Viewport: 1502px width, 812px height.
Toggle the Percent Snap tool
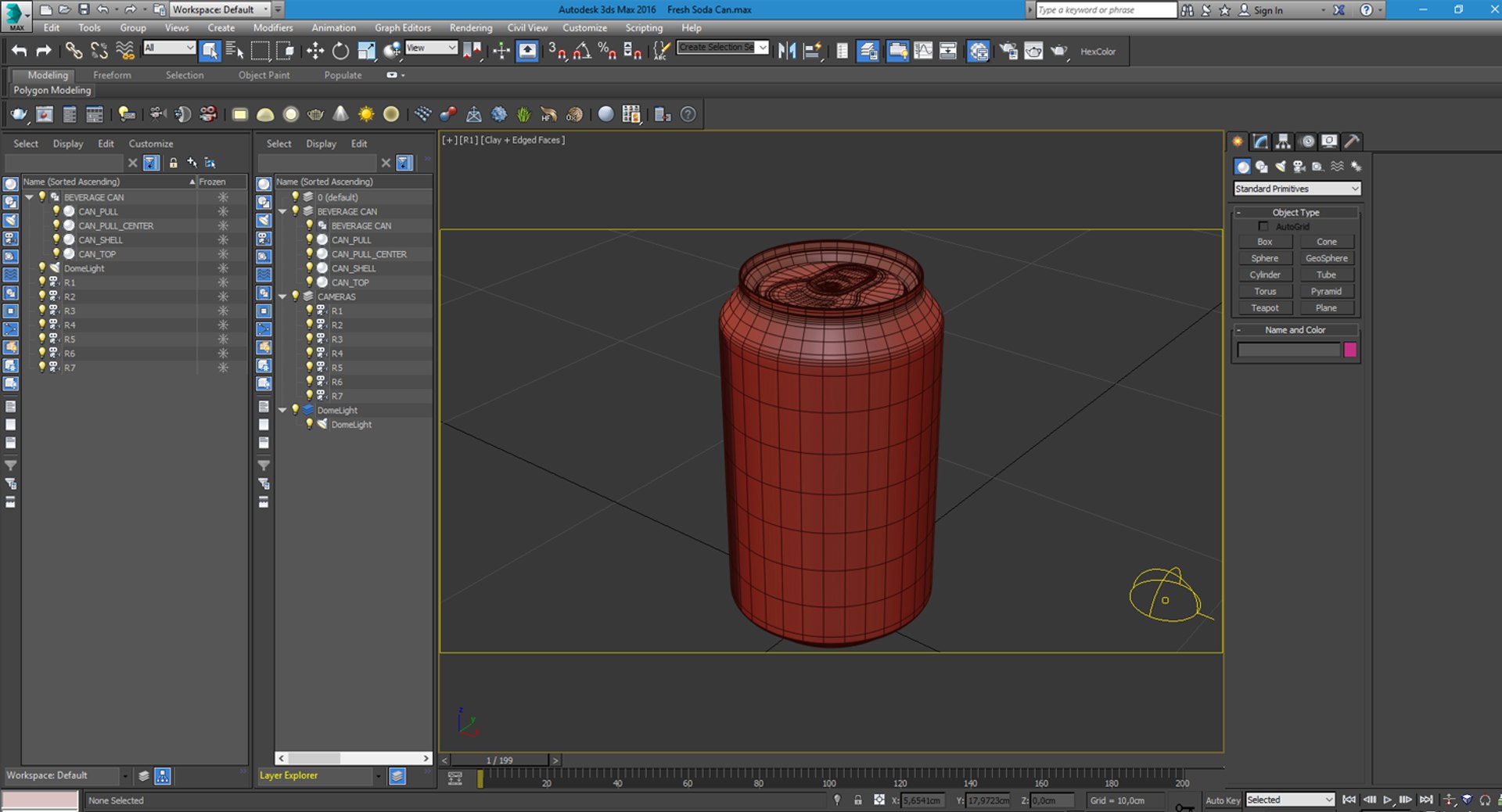607,52
